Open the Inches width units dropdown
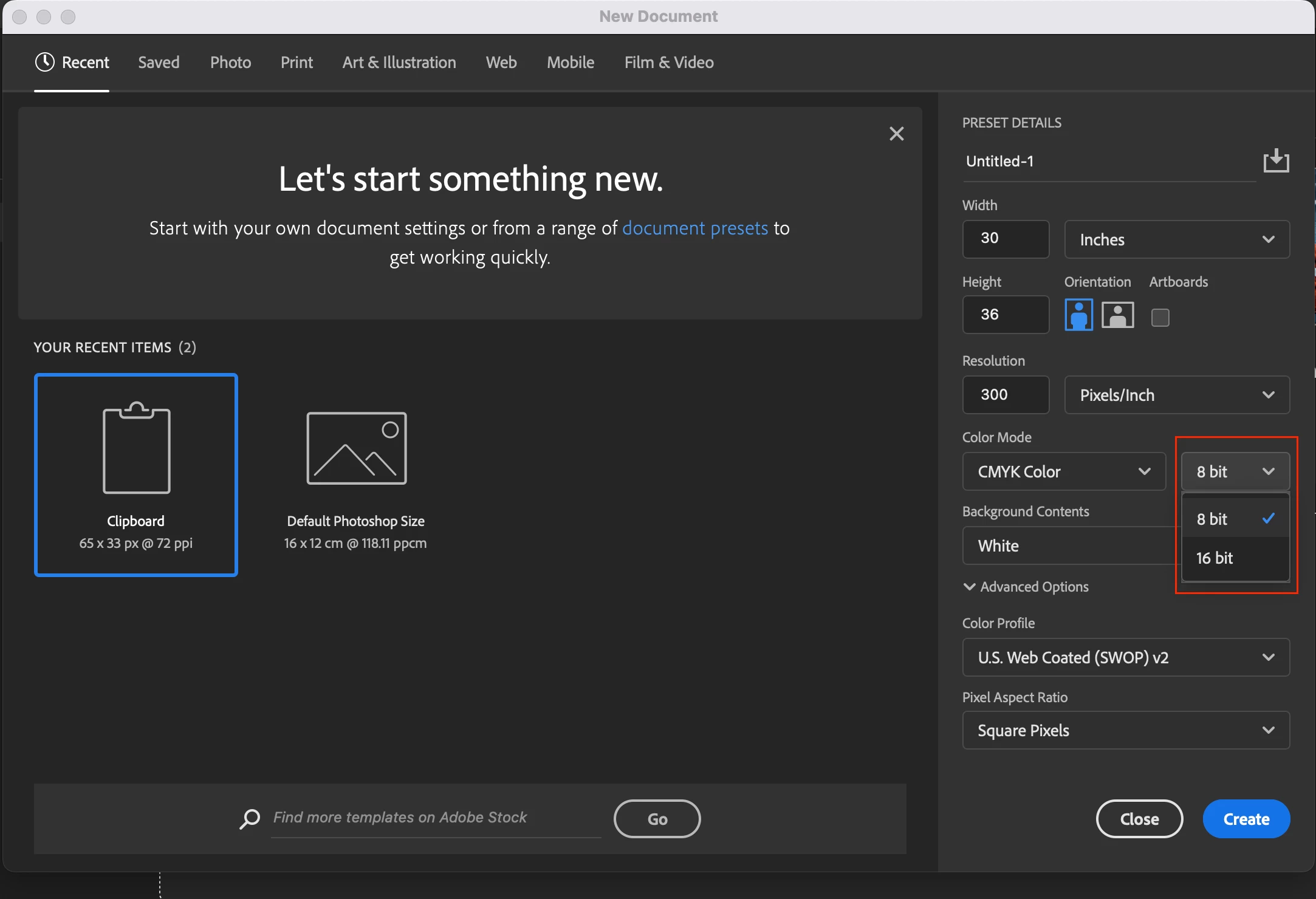 pos(1176,239)
